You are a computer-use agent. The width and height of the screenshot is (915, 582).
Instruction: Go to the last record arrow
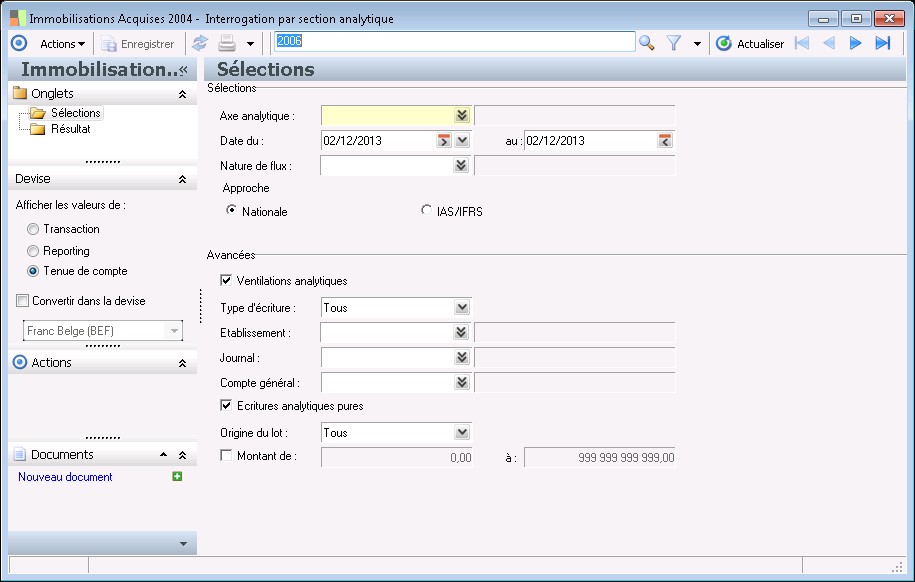pyautogui.click(x=882, y=43)
